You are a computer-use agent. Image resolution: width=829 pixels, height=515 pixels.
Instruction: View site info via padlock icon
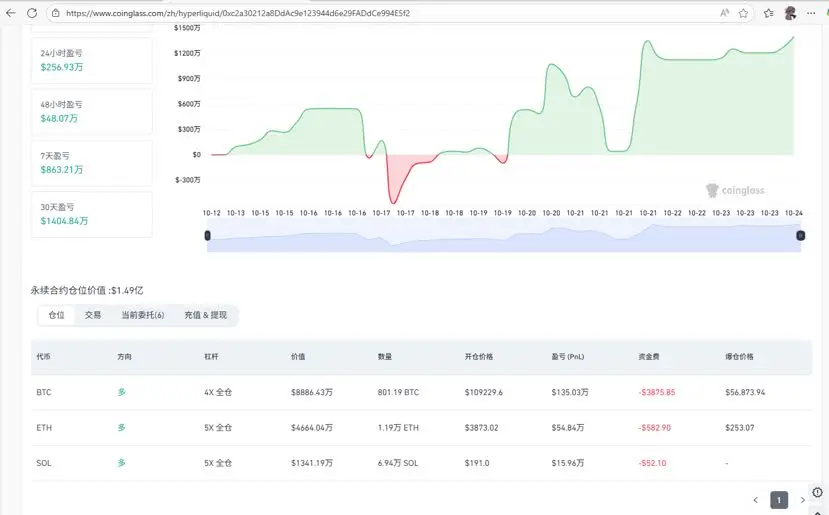point(56,13)
